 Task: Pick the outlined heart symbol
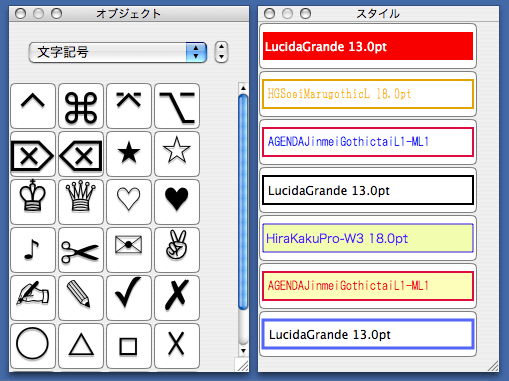coord(129,202)
